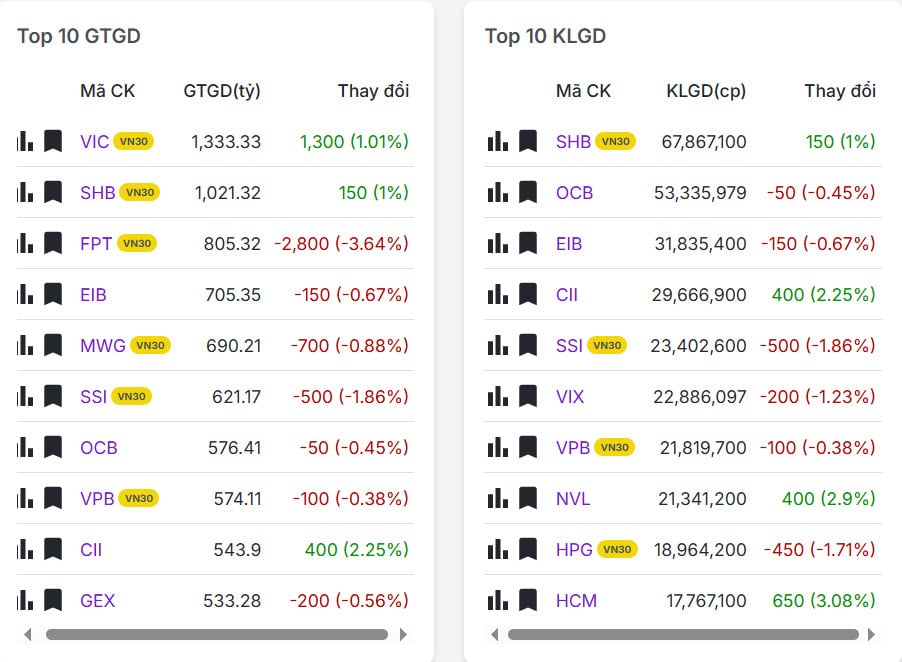
Task: Open the VPB stock detail link
Action: (x=99, y=498)
